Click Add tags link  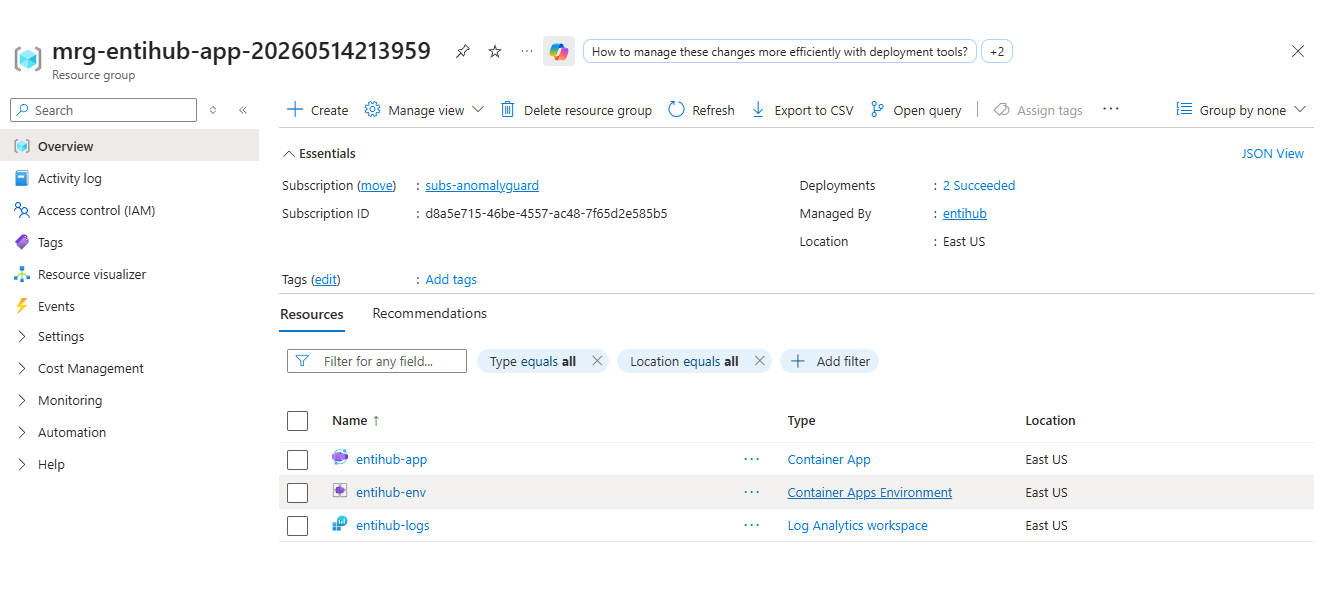coord(451,279)
